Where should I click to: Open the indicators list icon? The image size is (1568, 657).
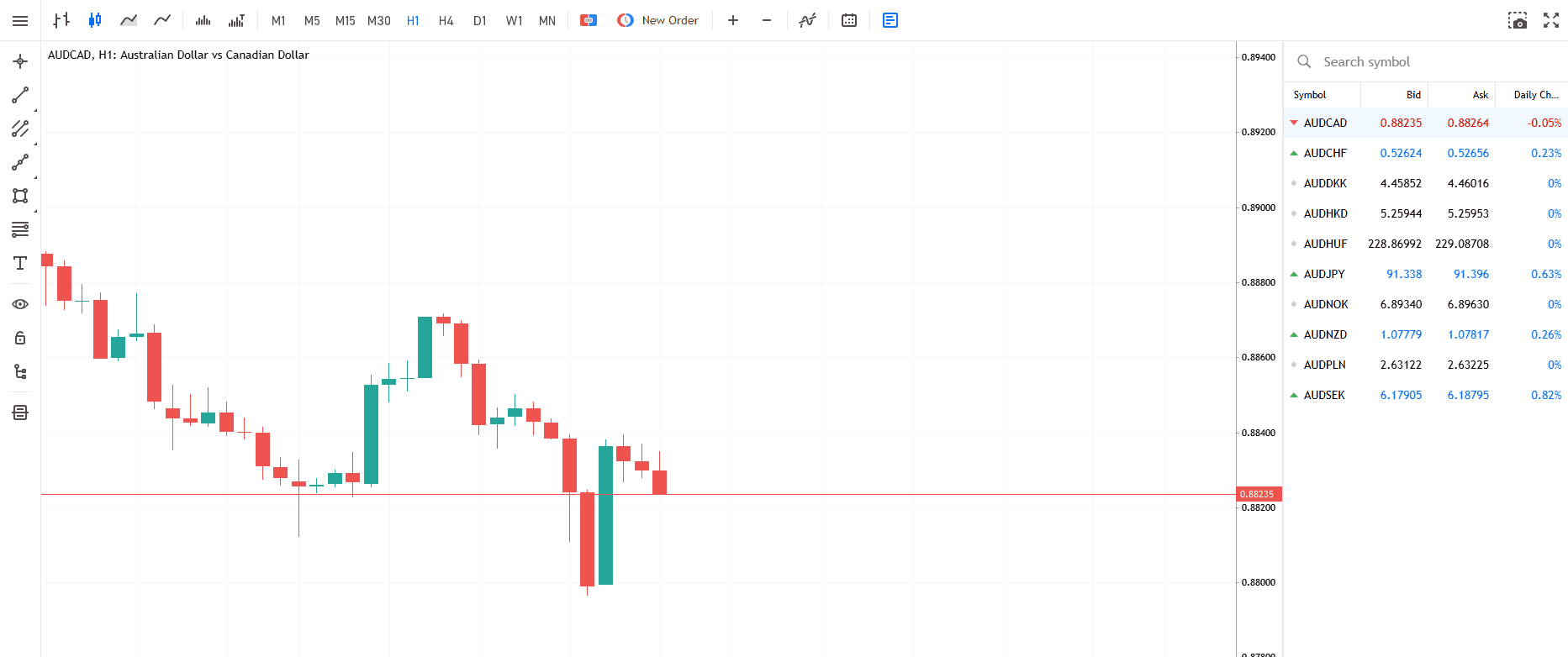point(807,20)
